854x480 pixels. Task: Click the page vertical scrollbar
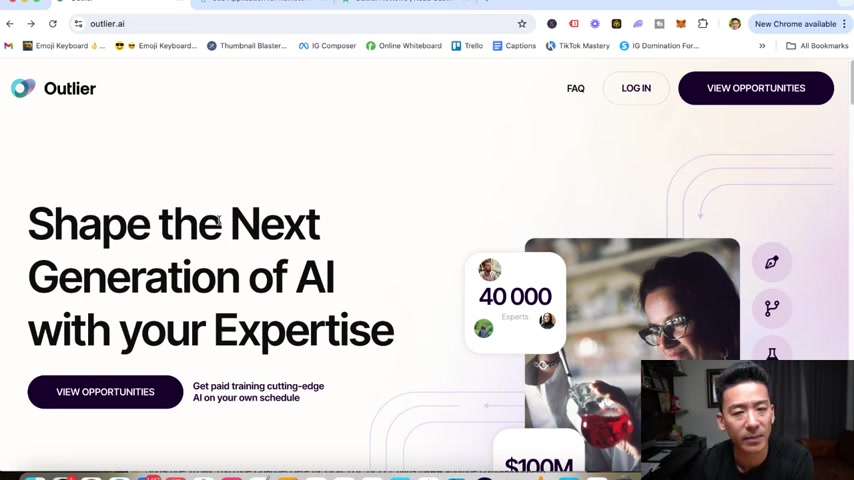point(851,82)
